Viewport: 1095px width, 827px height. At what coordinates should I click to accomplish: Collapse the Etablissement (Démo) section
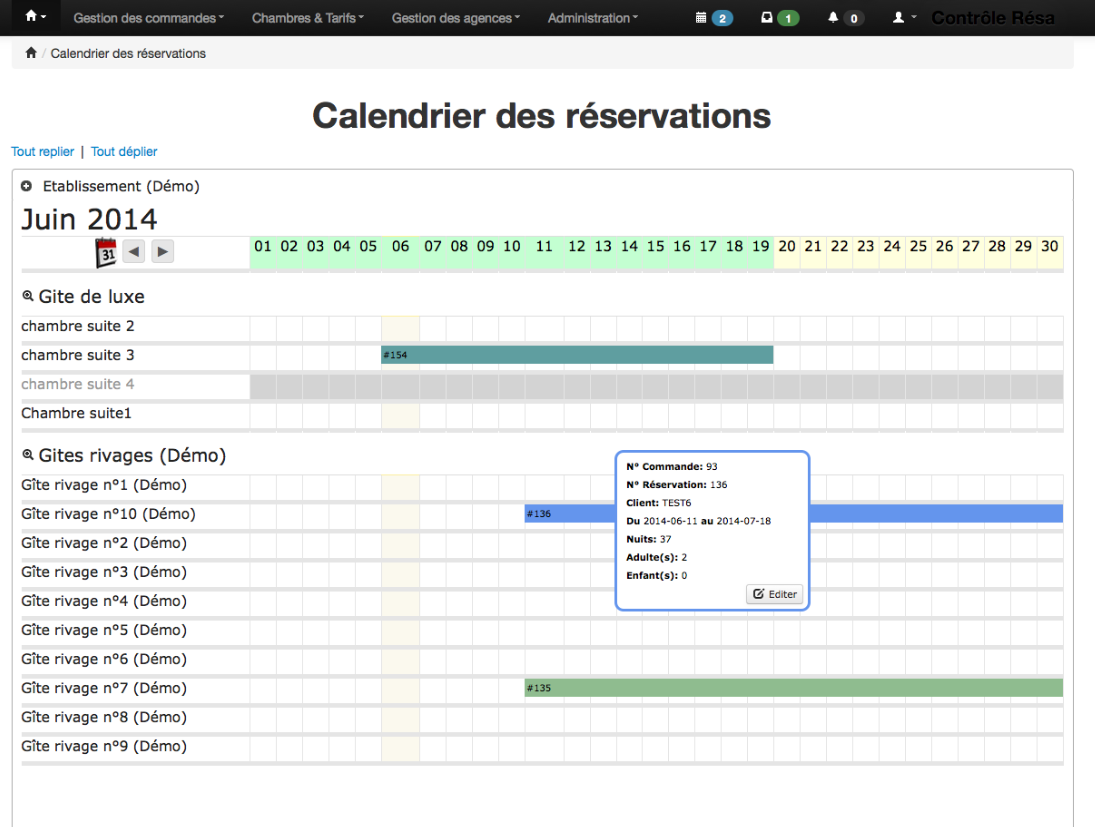click(x=27, y=186)
